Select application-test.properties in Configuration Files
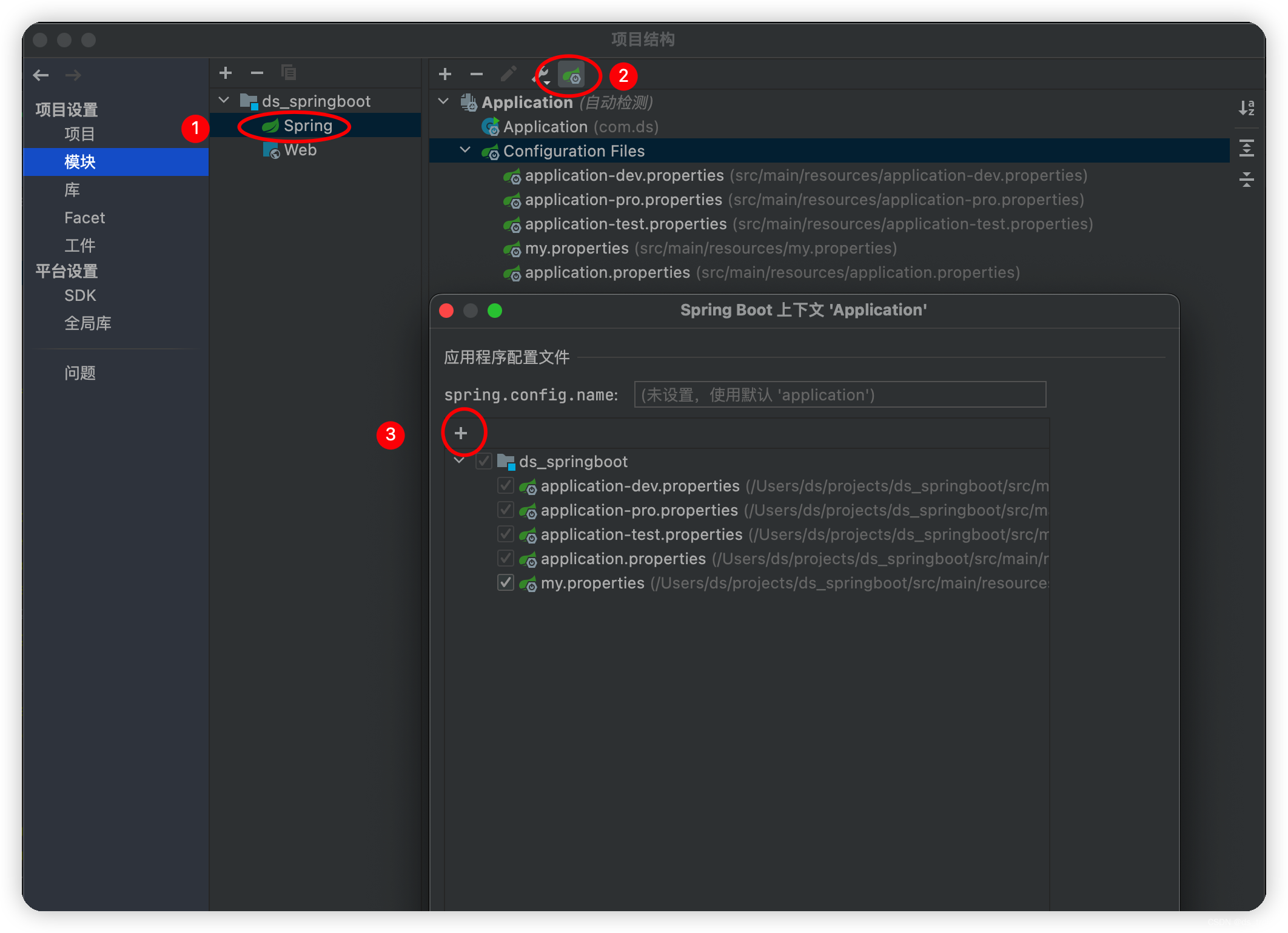The image size is (1288, 933). click(797, 224)
